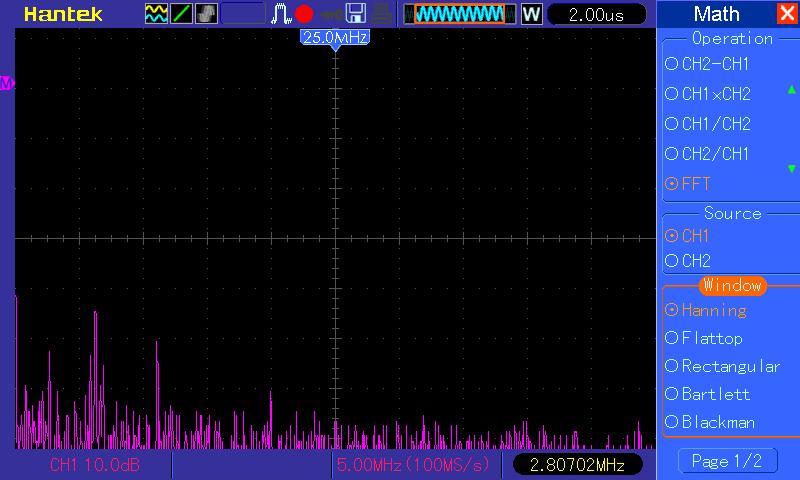Click the dimmed print icon
The width and height of the screenshot is (800, 480).
tap(381, 14)
